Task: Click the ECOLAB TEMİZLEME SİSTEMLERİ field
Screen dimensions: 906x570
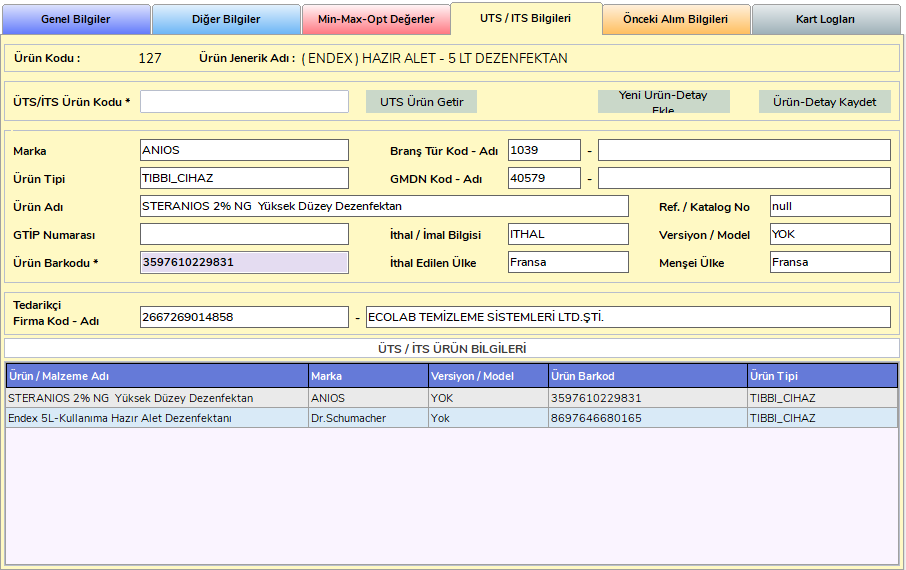Action: [x=628, y=317]
